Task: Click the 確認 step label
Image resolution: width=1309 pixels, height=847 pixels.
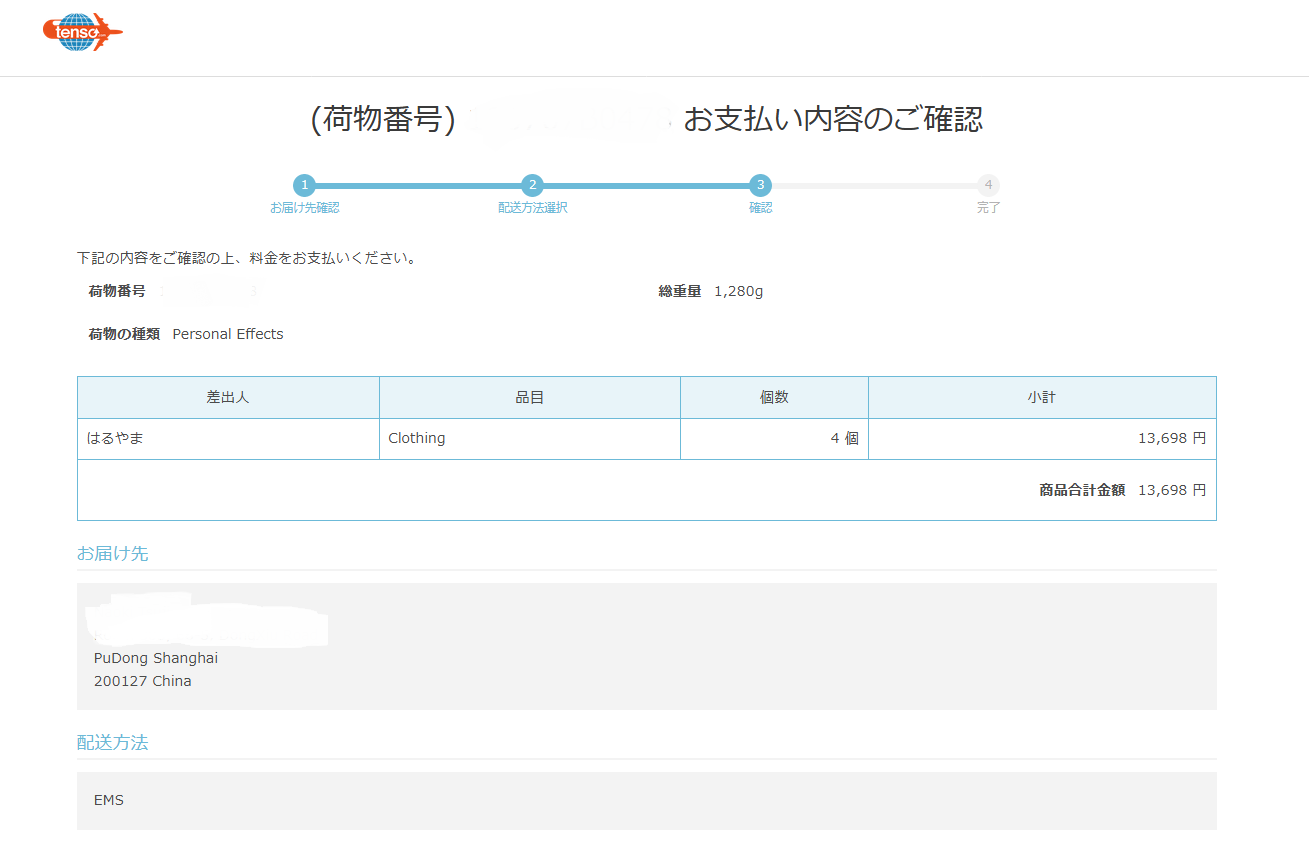Action: pyautogui.click(x=761, y=208)
